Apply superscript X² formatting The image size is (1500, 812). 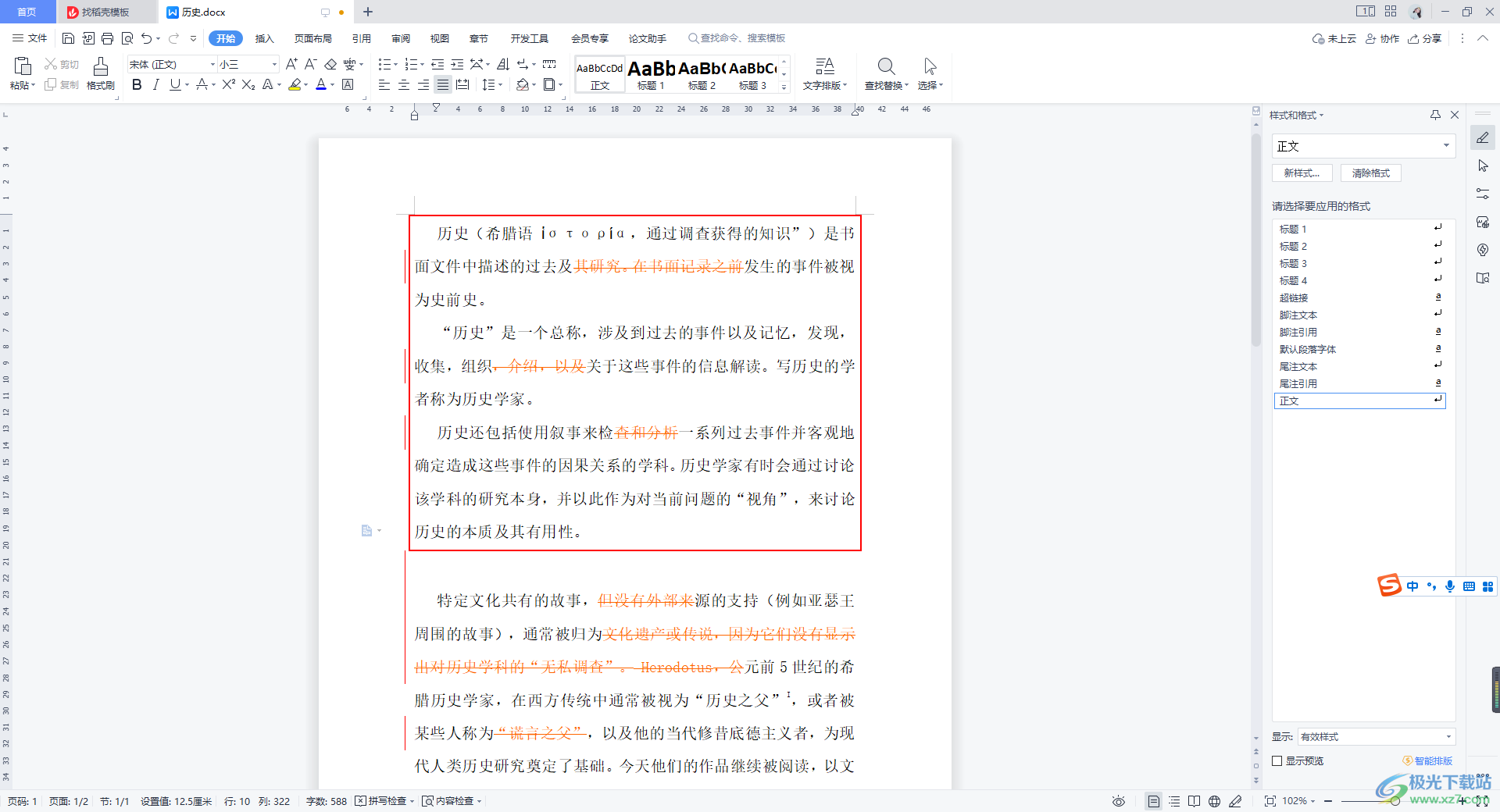(228, 84)
